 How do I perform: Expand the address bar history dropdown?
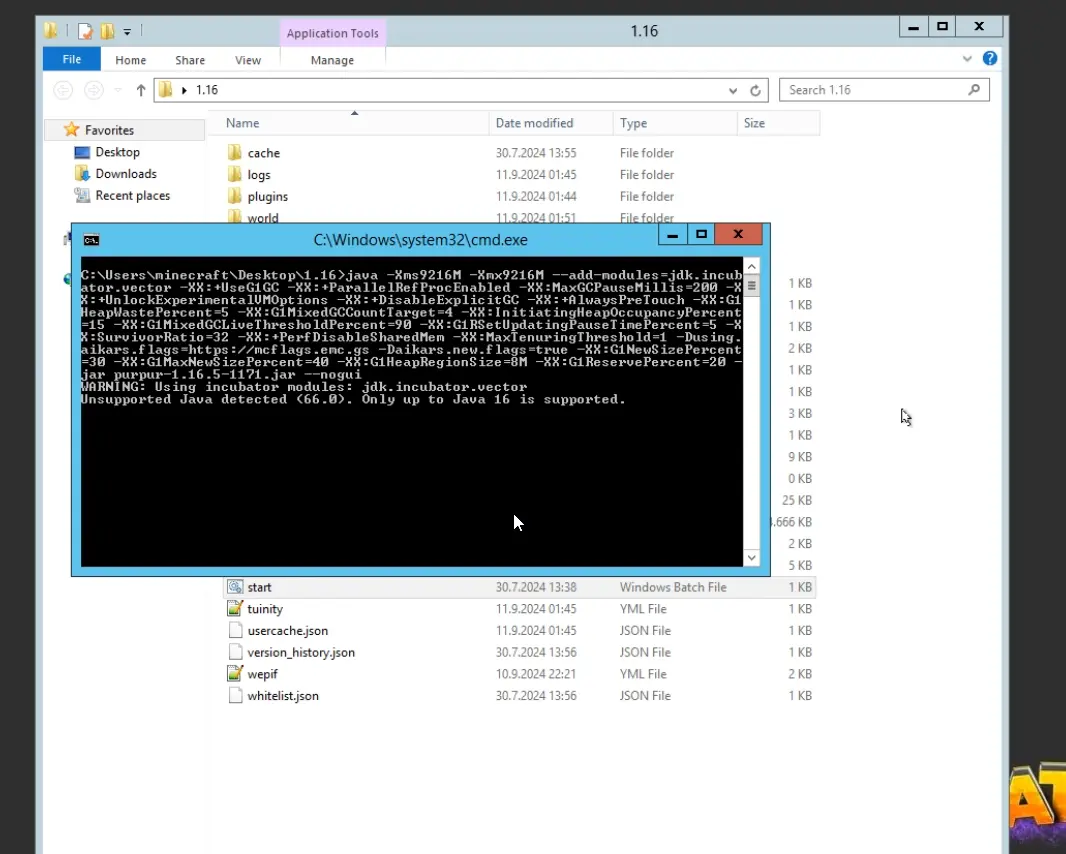[x=733, y=90]
